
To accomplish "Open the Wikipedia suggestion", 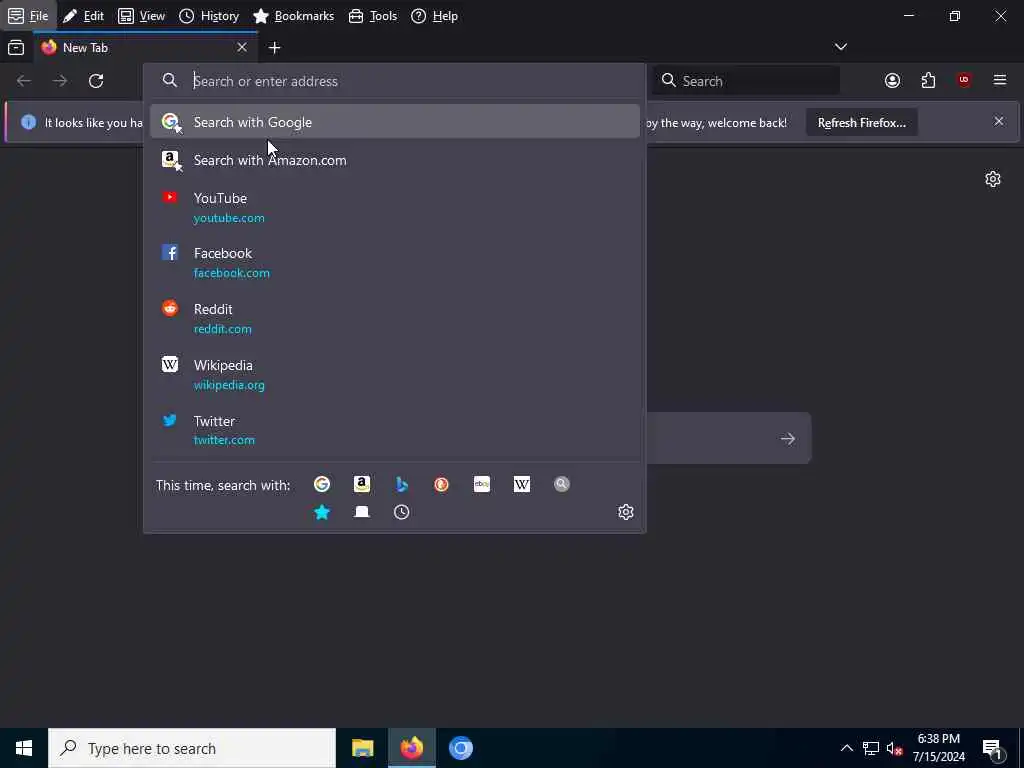I will point(394,374).
